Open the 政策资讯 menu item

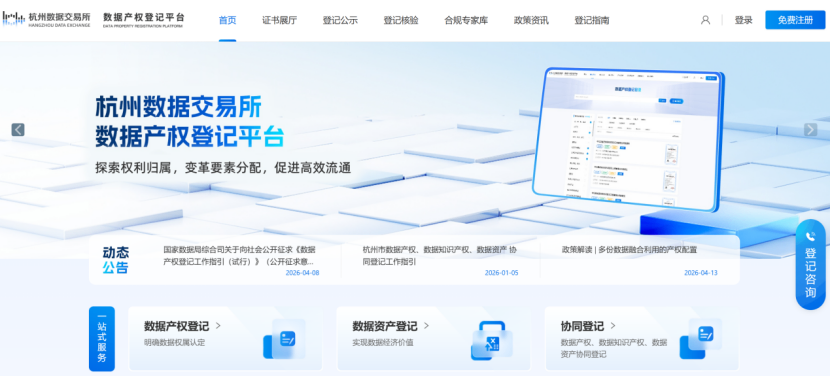point(531,20)
